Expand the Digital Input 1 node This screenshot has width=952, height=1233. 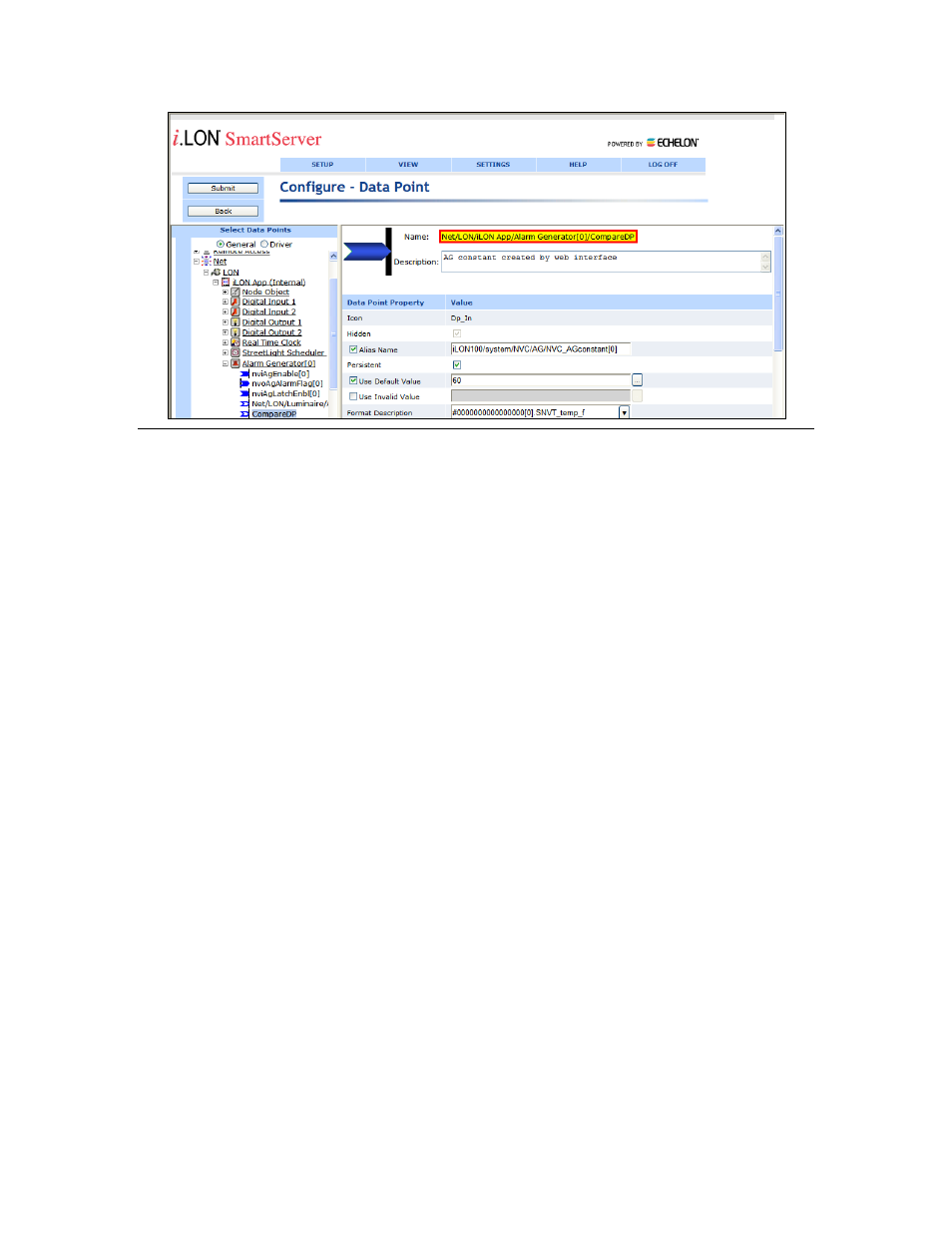(x=226, y=302)
